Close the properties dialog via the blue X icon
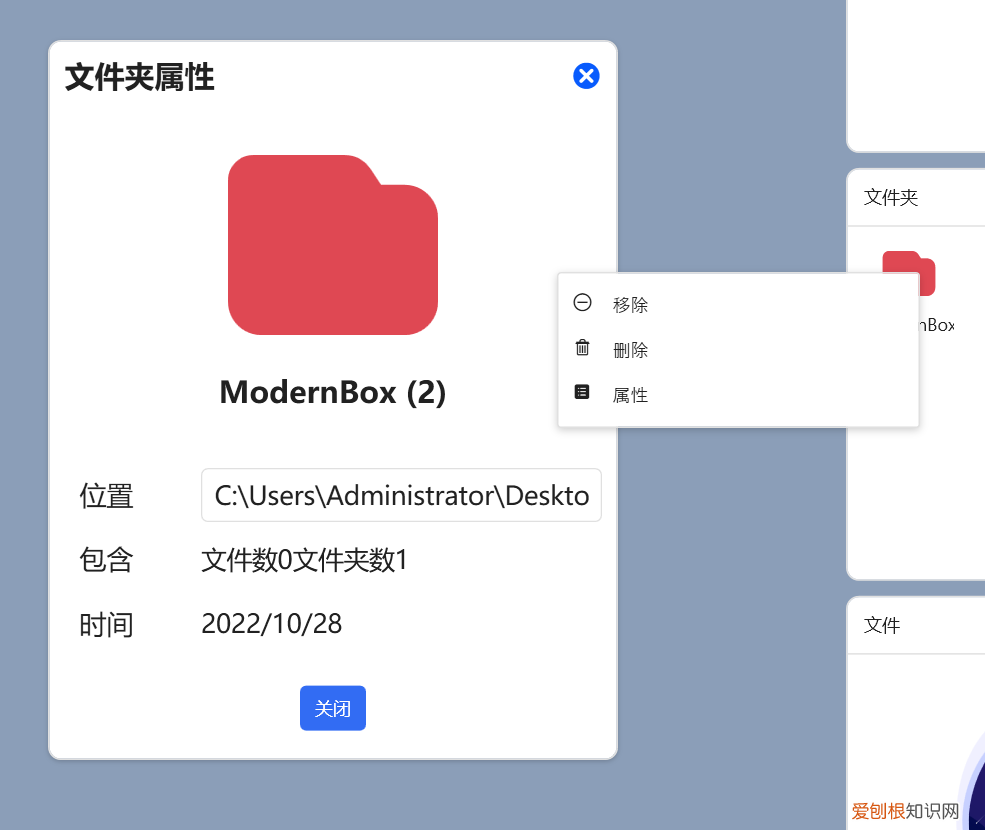The height and width of the screenshot is (830, 985). tap(586, 76)
